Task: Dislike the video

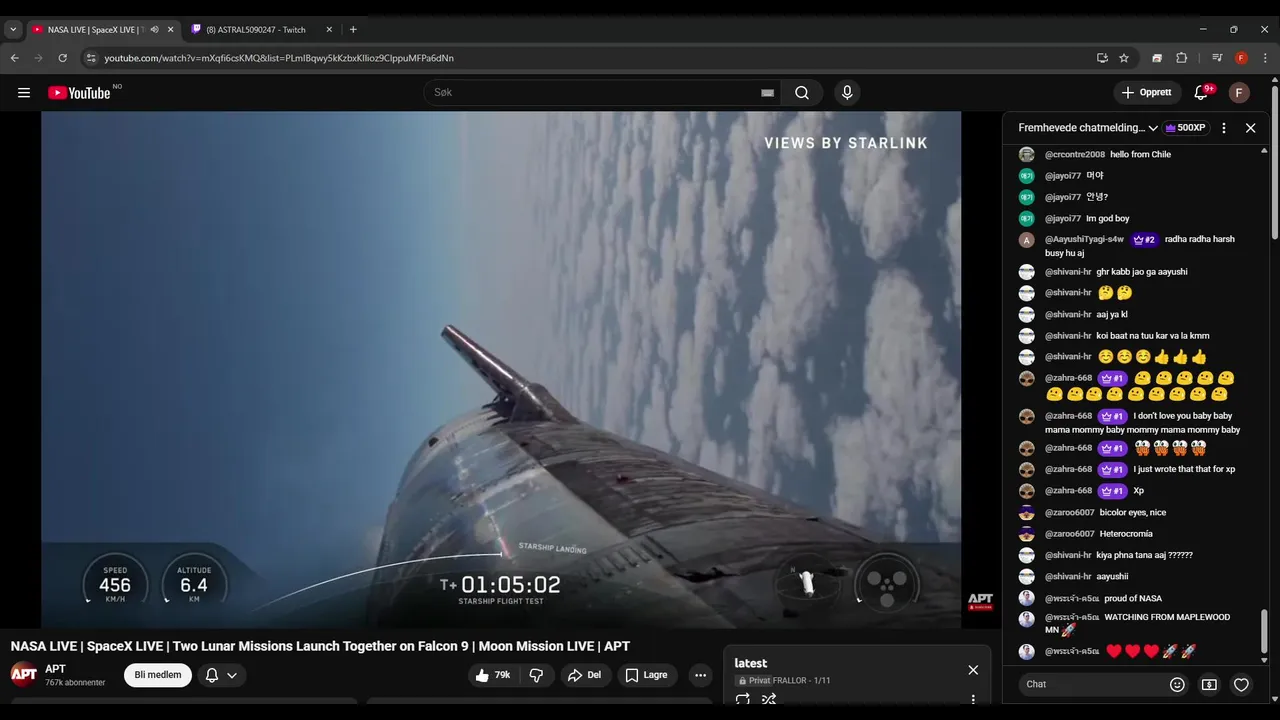Action: [536, 675]
